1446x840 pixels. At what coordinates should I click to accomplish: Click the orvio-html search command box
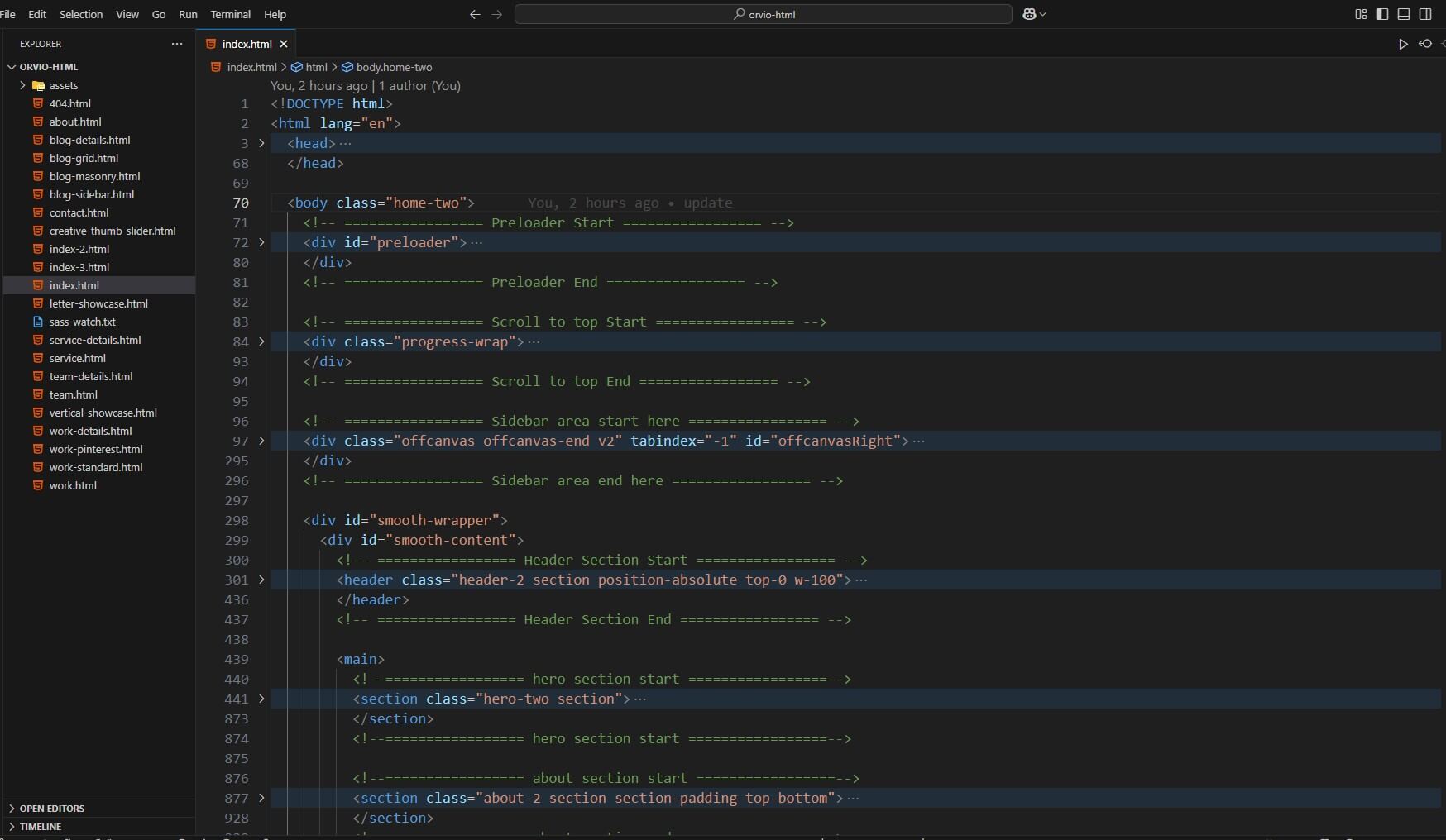point(763,14)
